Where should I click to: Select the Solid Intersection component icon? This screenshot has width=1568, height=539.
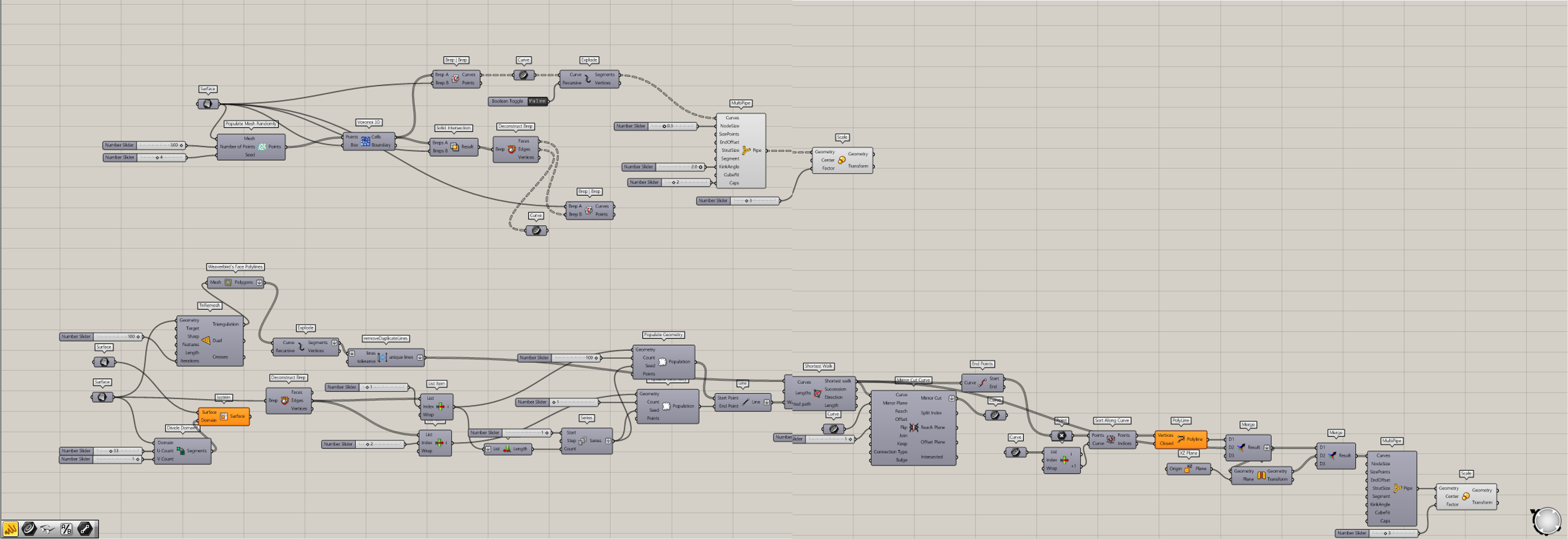click(x=455, y=147)
